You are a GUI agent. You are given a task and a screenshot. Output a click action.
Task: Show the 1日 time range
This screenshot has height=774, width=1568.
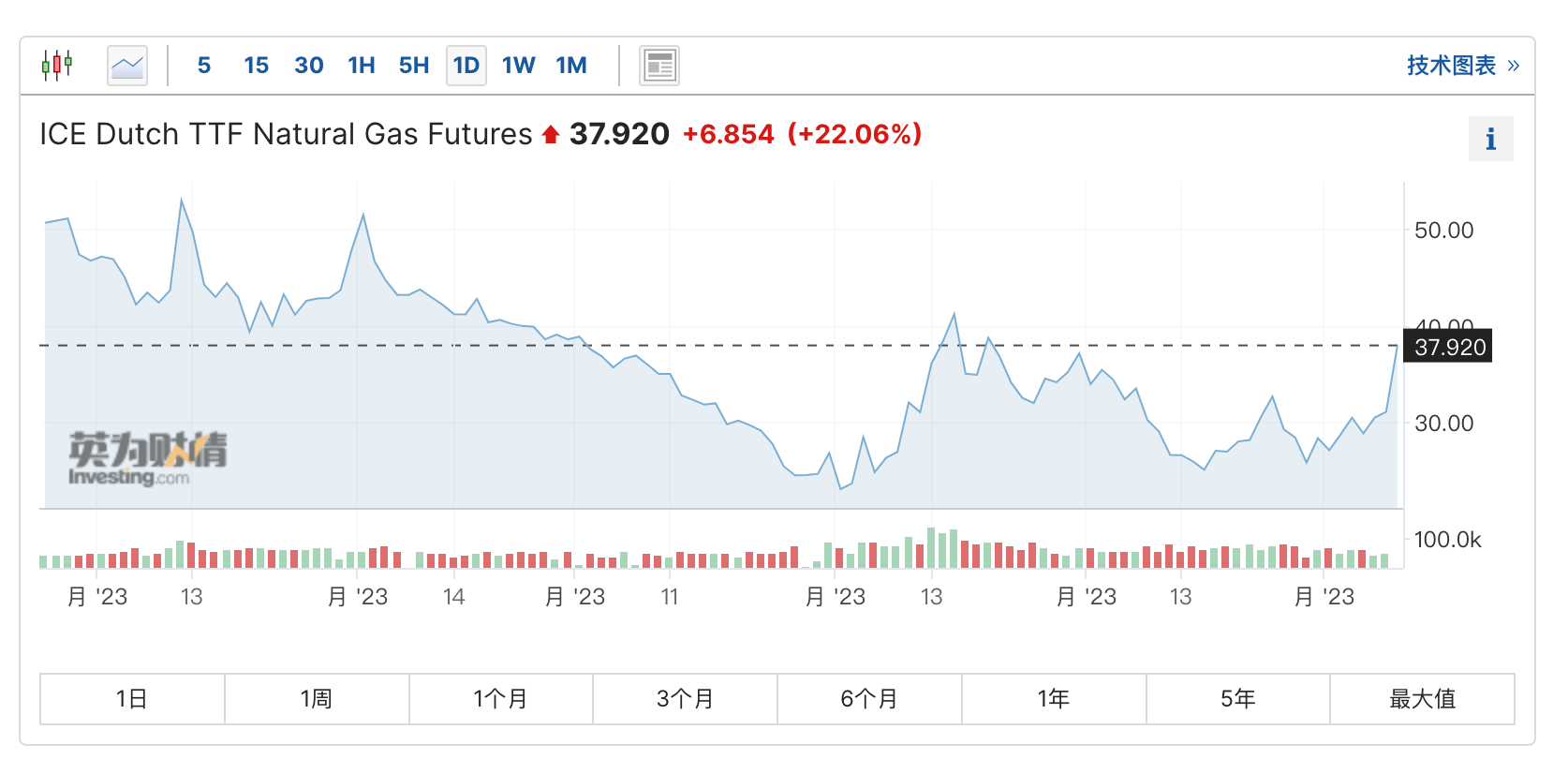132,699
